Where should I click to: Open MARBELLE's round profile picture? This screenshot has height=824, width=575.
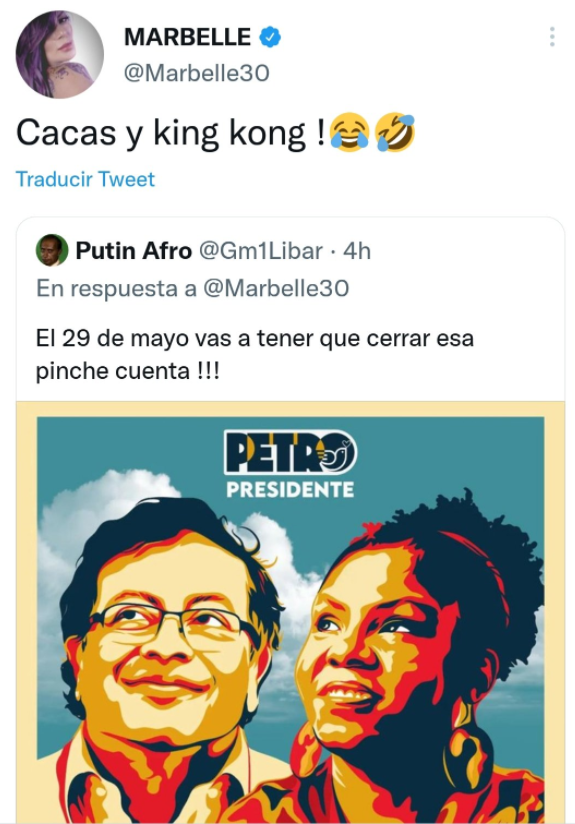tap(60, 55)
